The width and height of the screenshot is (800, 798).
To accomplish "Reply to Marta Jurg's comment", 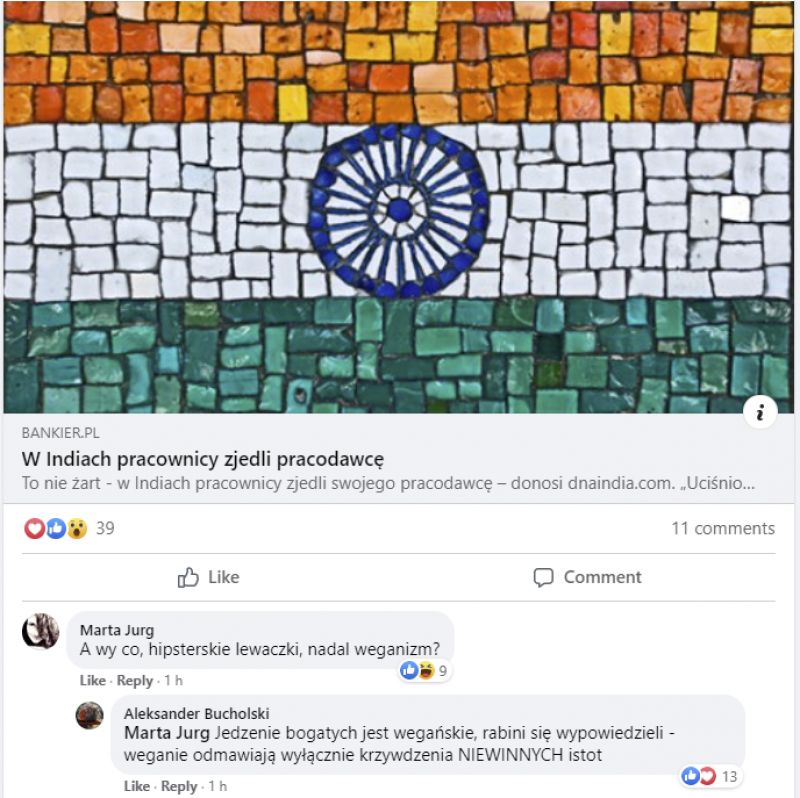I will point(135,680).
